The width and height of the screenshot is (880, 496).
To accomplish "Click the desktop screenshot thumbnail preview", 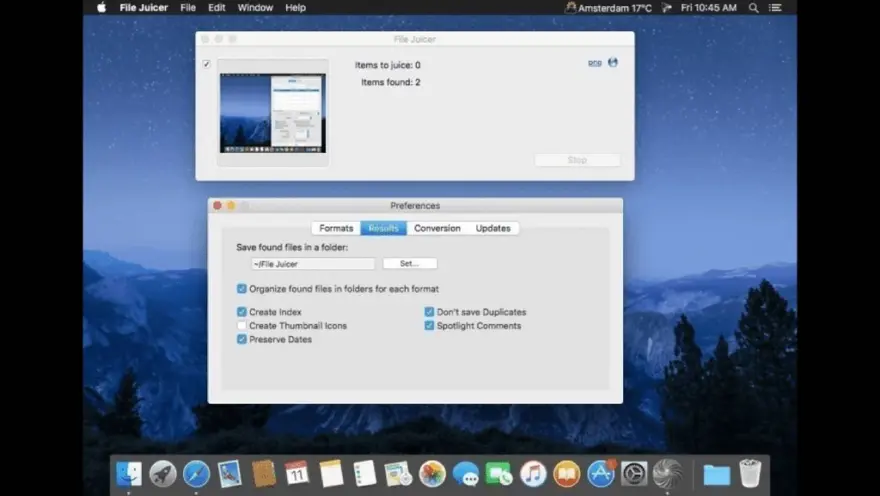I will click(273, 113).
